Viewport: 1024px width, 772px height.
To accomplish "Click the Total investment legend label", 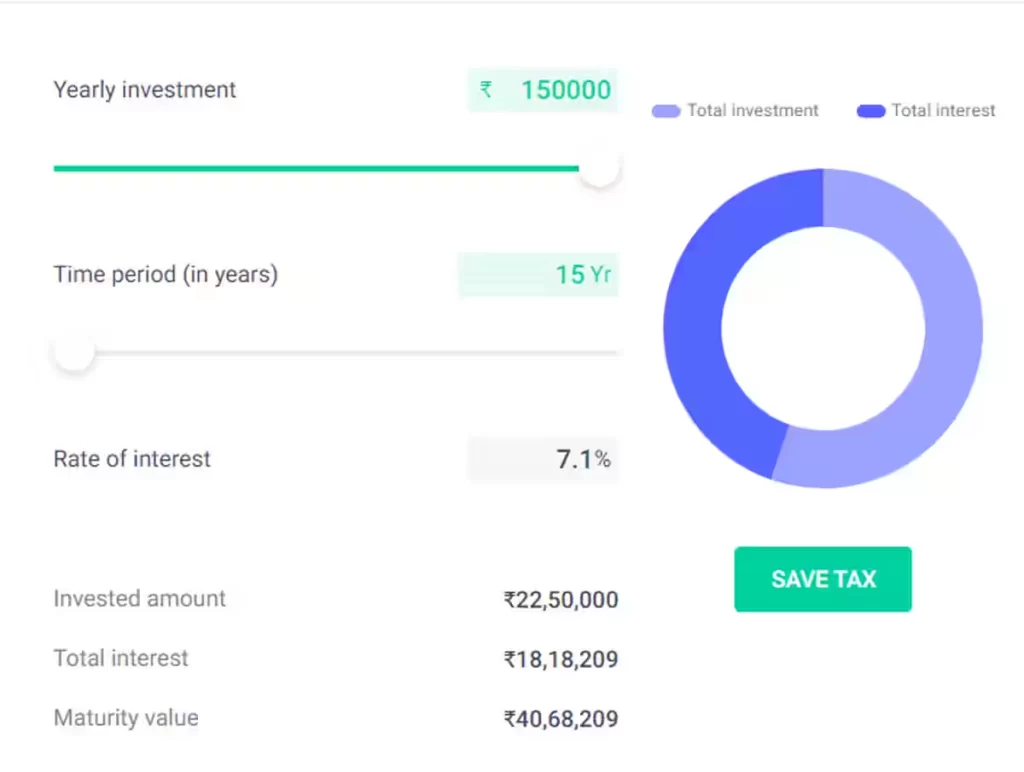I will [752, 110].
